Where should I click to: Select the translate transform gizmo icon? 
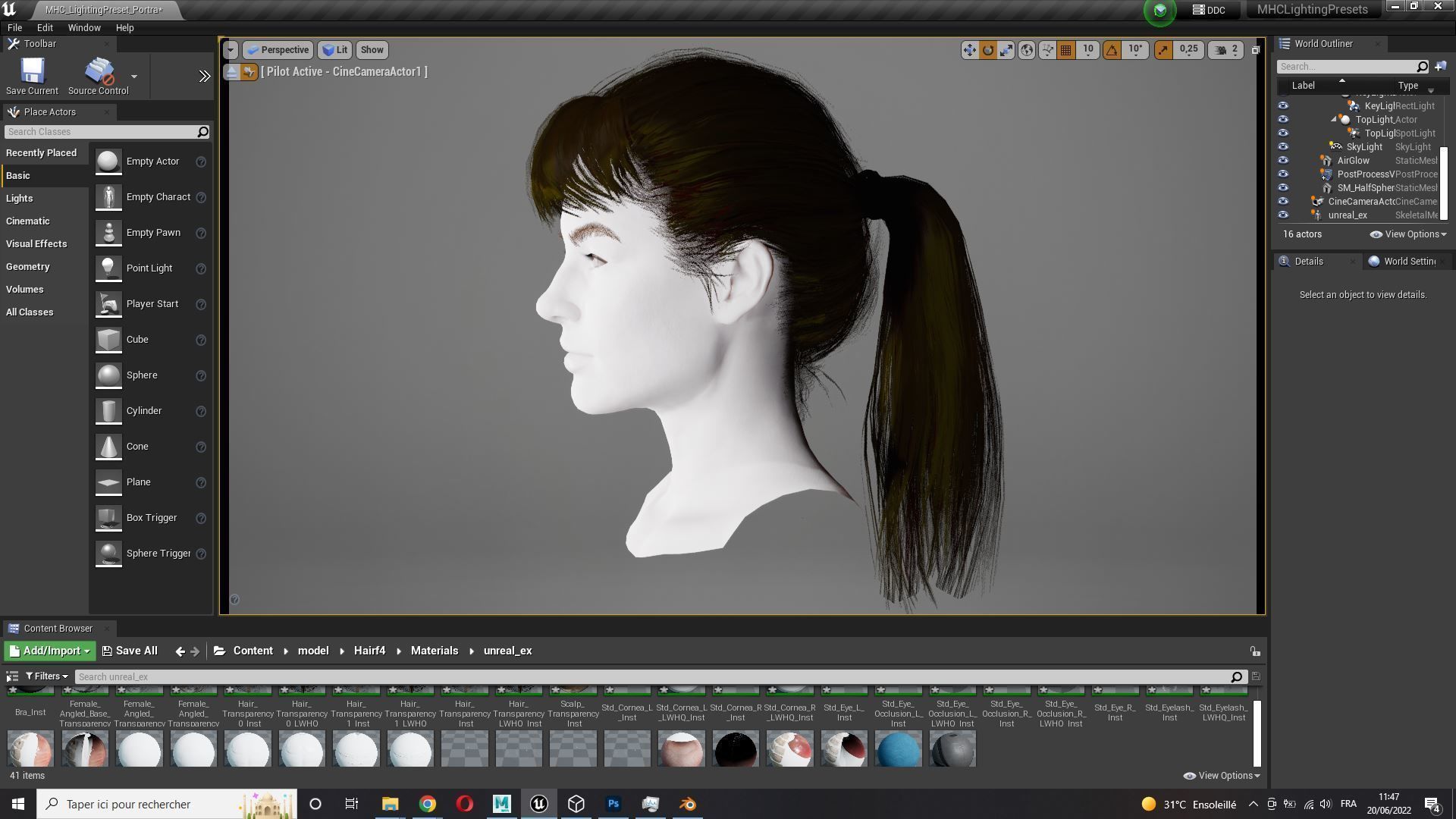(x=969, y=50)
